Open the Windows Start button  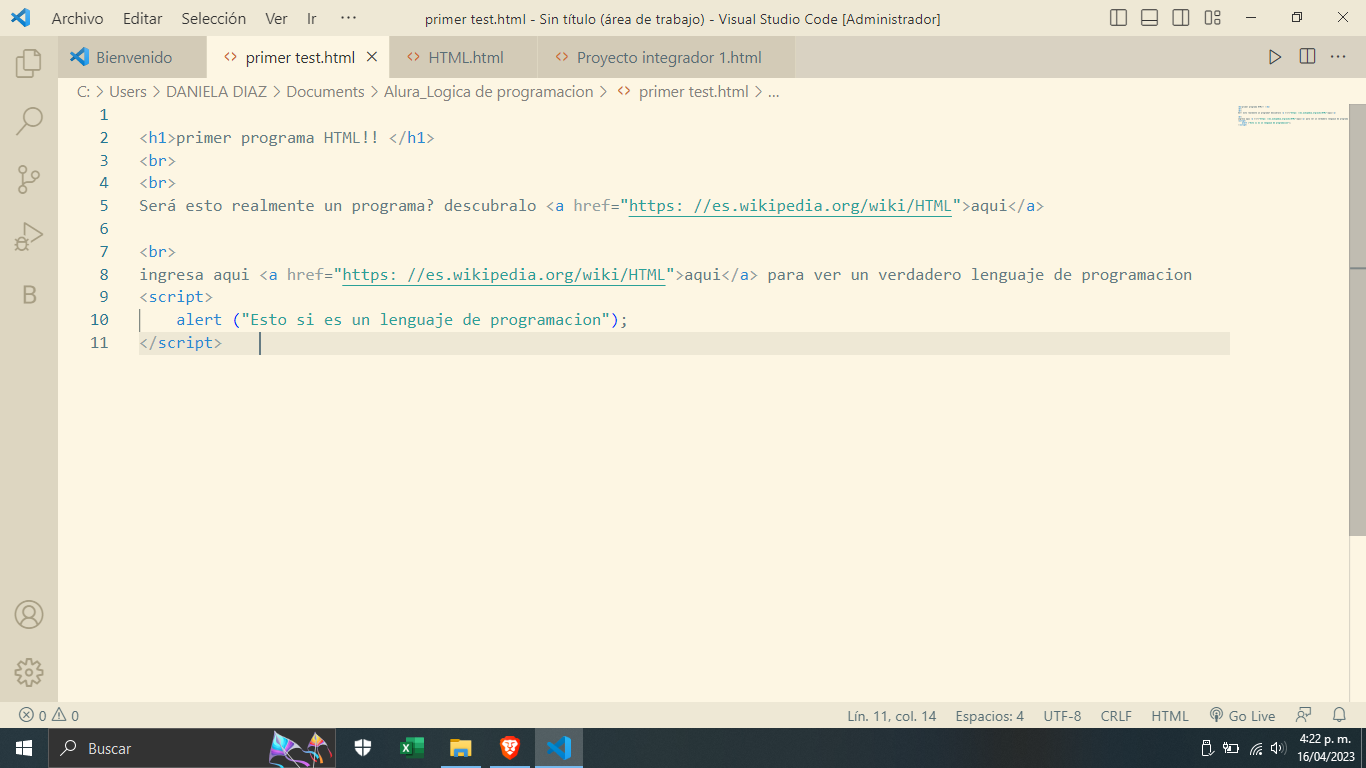click(x=23, y=748)
